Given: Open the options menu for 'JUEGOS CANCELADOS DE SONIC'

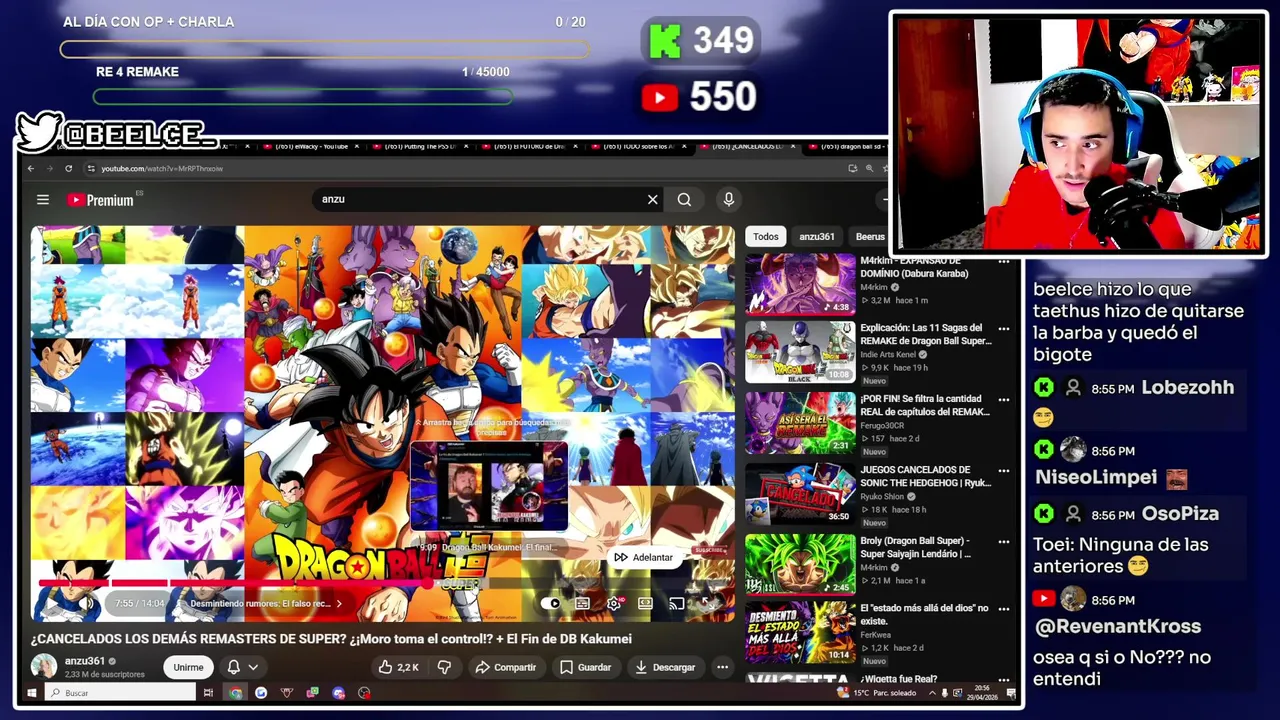Looking at the screenshot, I should (x=1003, y=471).
